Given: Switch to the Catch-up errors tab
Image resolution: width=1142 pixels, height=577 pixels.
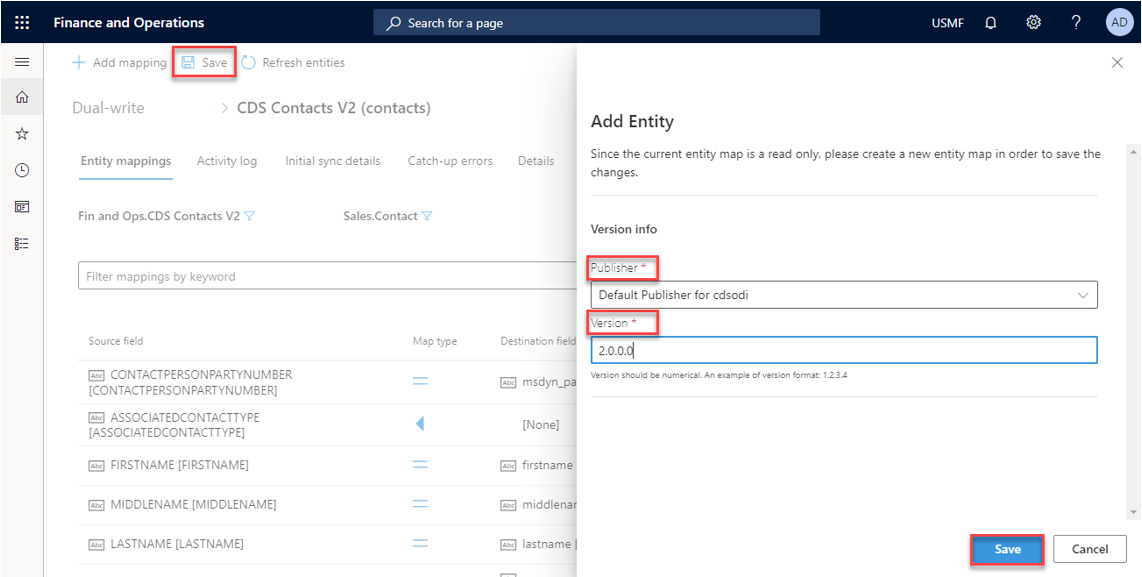Looking at the screenshot, I should 450,160.
